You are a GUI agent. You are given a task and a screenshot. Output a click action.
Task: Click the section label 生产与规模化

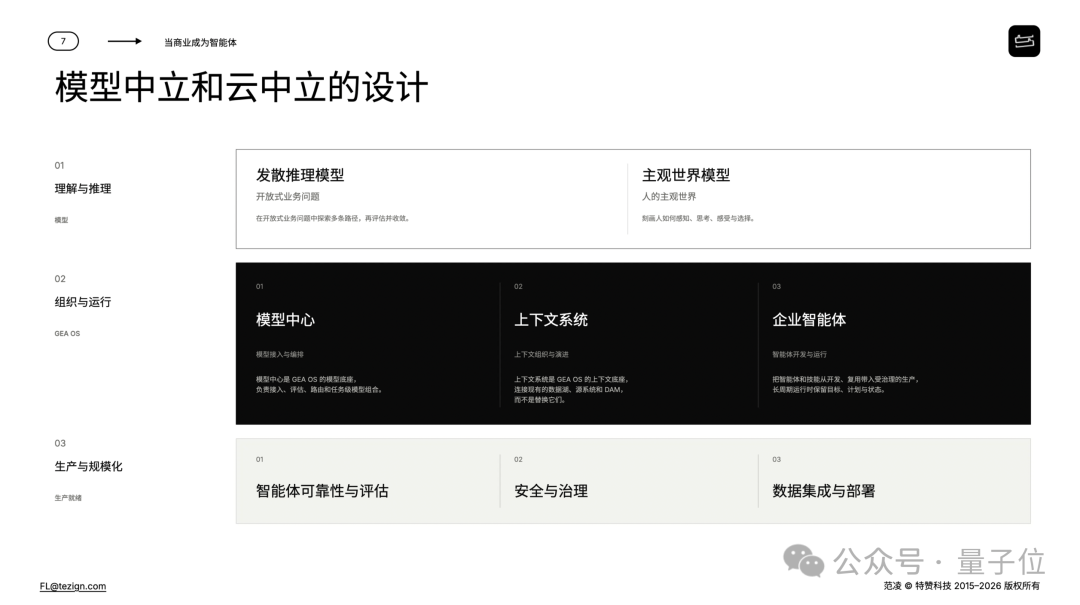pyautogui.click(x=88, y=466)
